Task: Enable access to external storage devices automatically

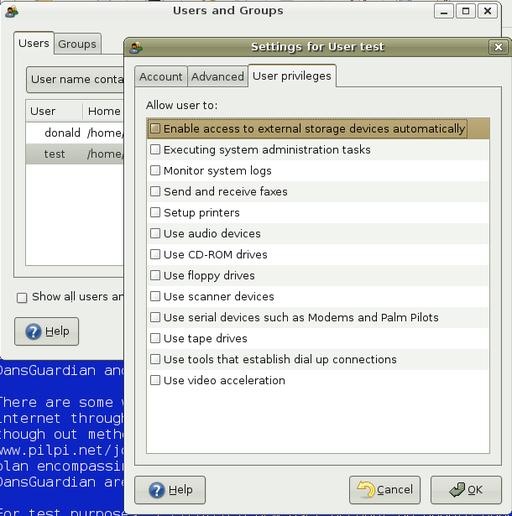Action: (x=155, y=128)
